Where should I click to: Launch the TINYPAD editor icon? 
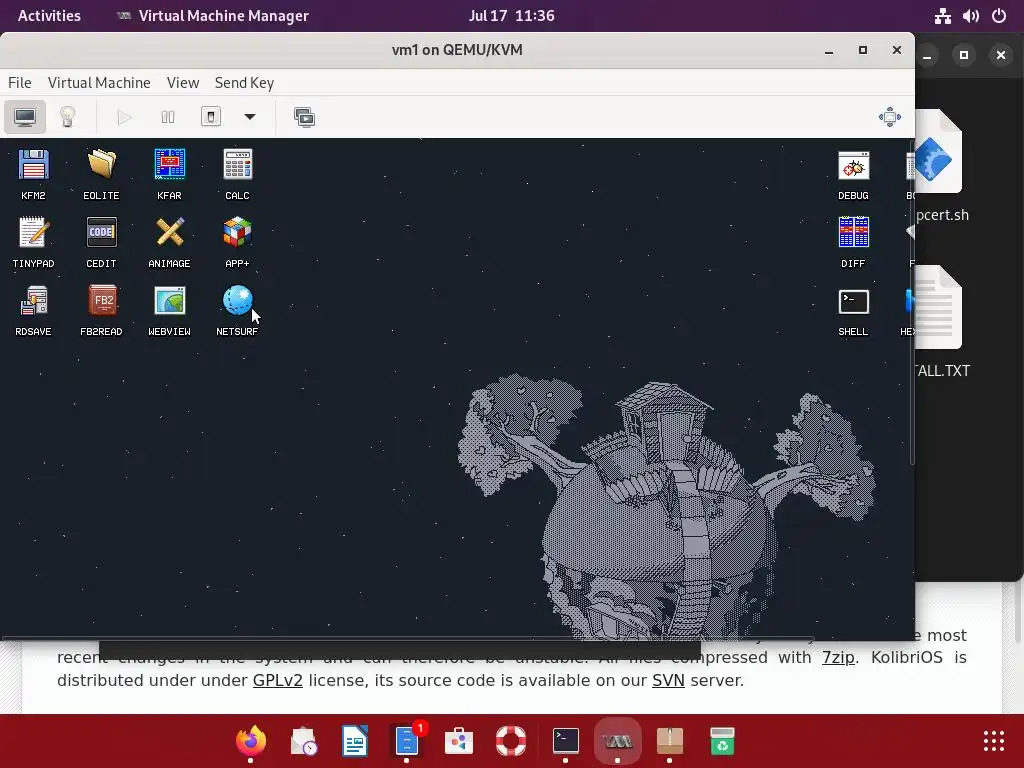[33, 242]
